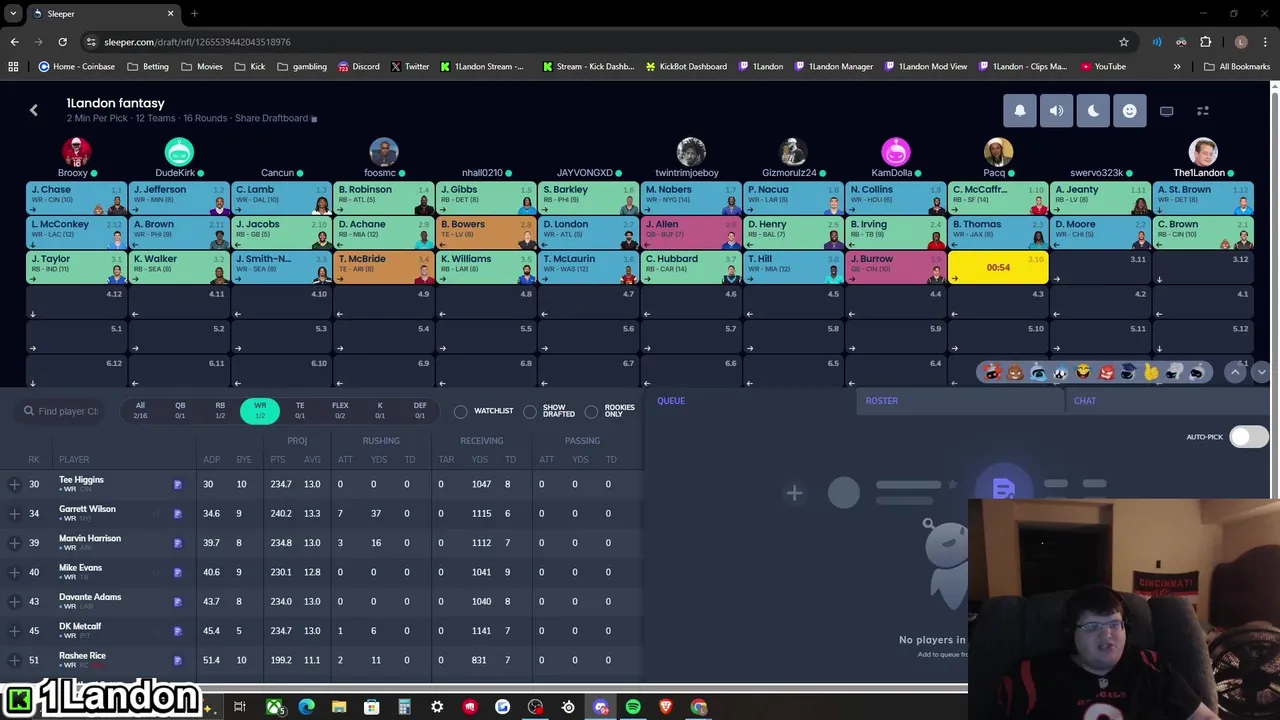Mute draft sounds with the speaker icon

pyautogui.click(x=1056, y=111)
